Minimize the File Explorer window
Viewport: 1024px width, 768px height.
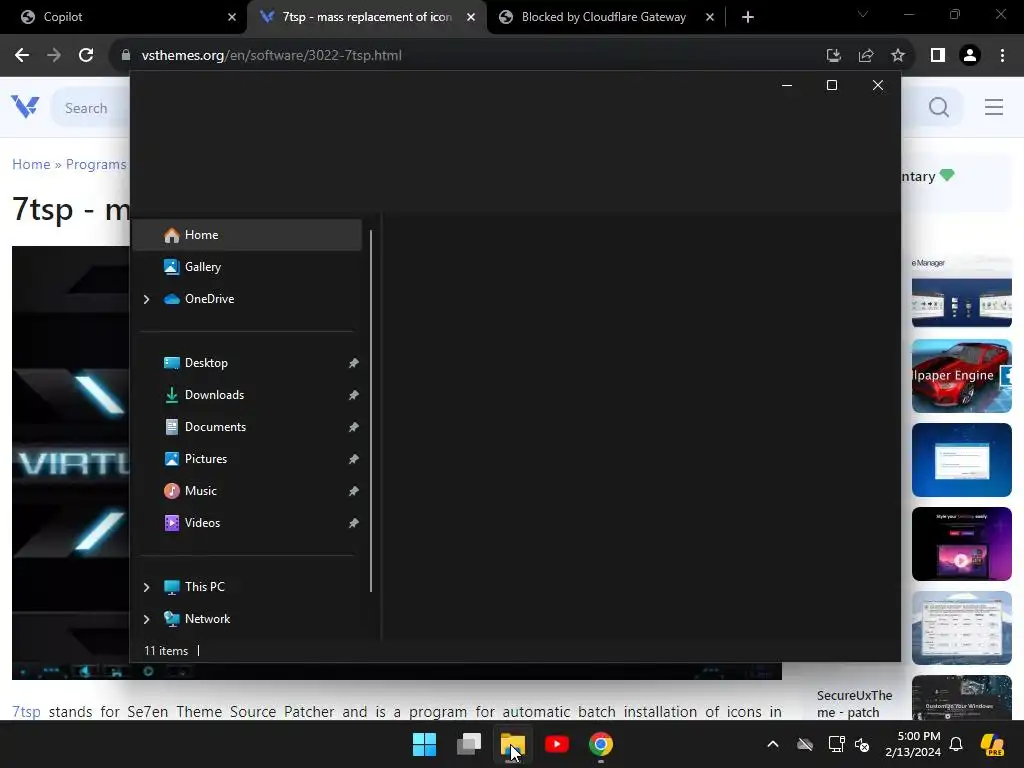pyautogui.click(x=787, y=86)
